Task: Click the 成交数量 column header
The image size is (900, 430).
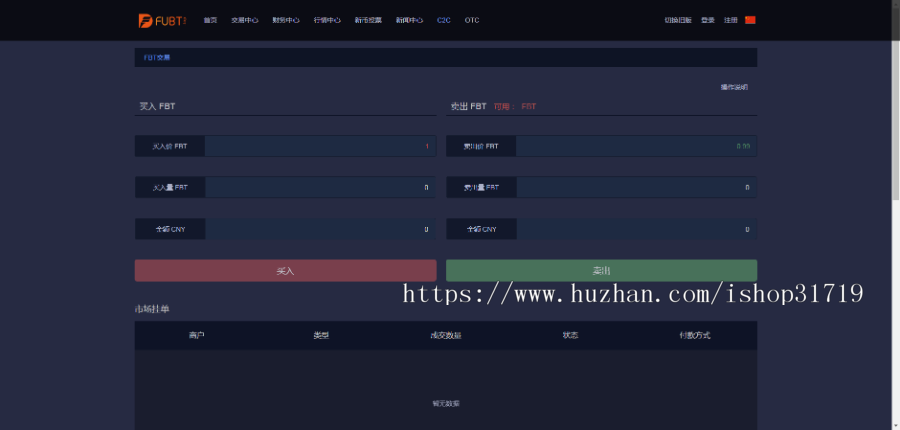Action: click(x=446, y=335)
